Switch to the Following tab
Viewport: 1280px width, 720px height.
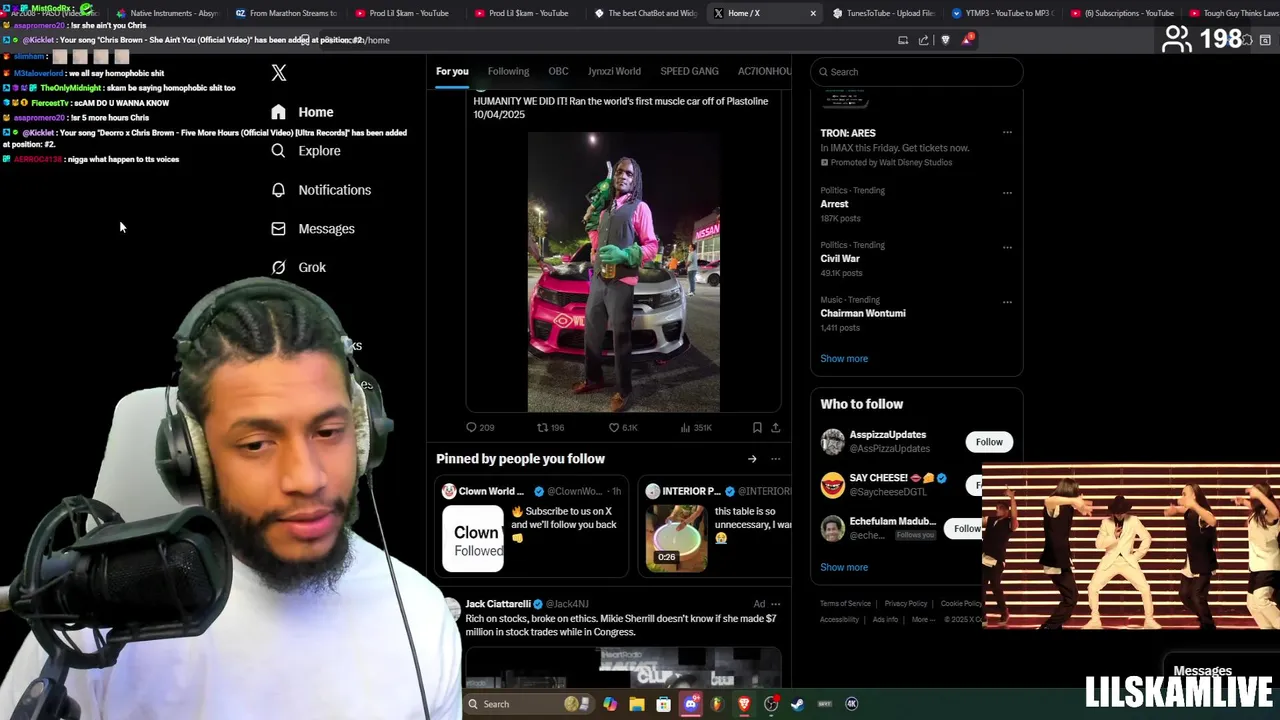coord(508,71)
